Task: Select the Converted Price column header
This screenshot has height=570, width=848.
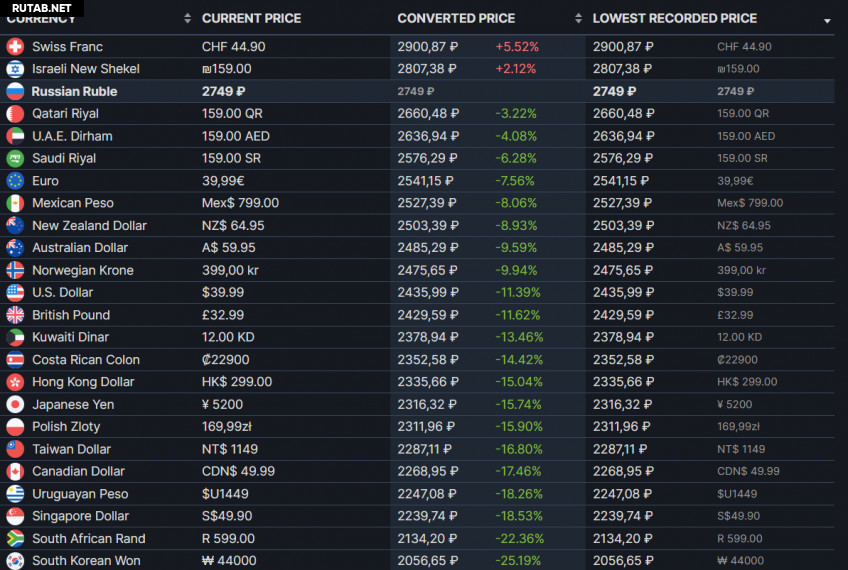Action: tap(456, 19)
